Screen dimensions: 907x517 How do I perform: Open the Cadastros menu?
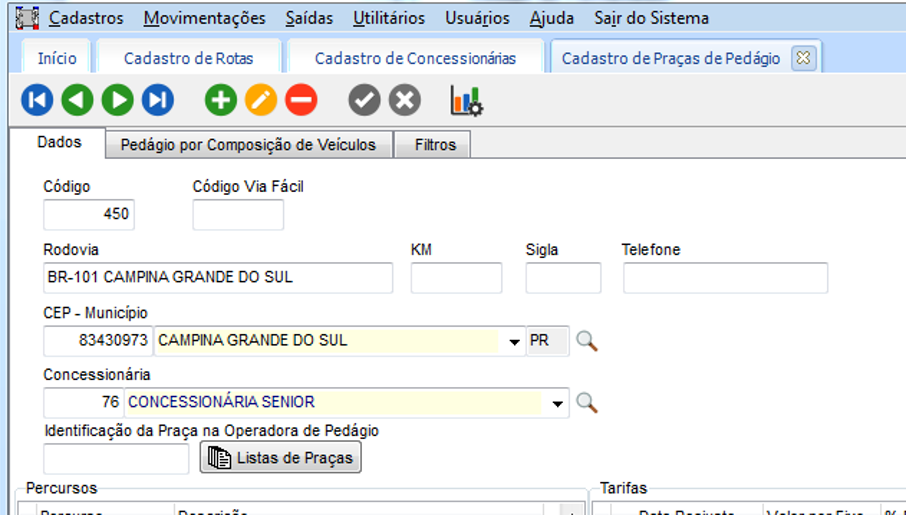click(x=86, y=18)
